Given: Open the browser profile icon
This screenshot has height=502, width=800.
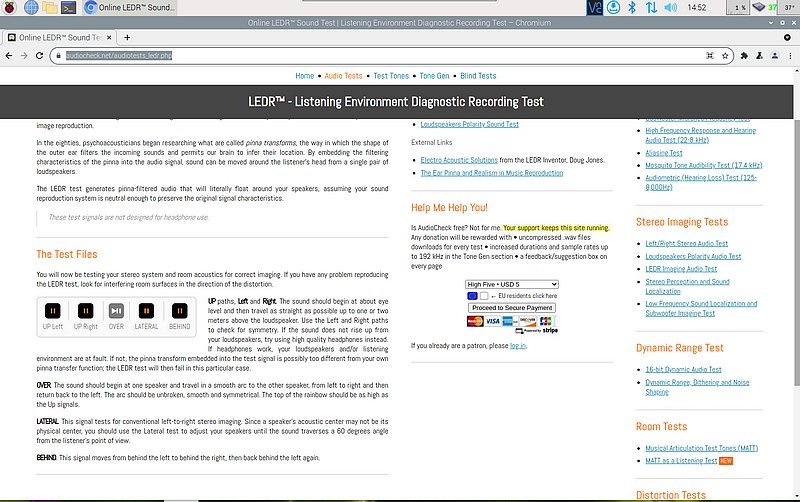Looking at the screenshot, I should pyautogui.click(x=775, y=56).
